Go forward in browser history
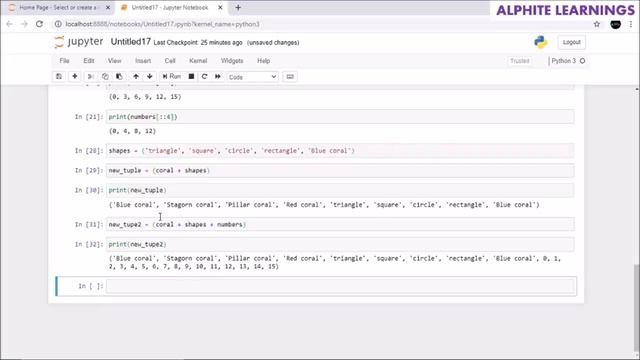Screen dimensions: 640x360 pos(24,24)
